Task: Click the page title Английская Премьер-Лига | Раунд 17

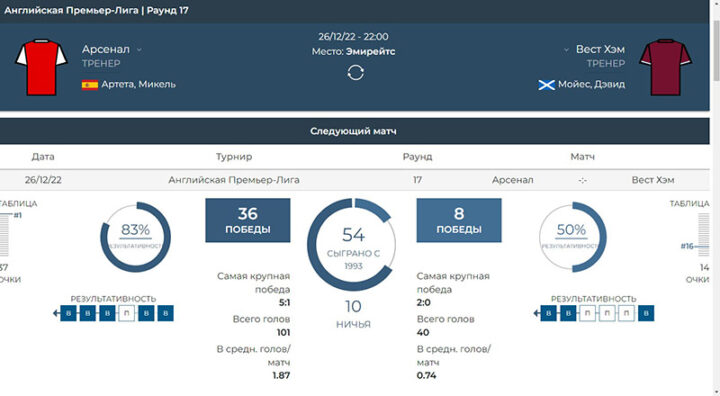Action: click(x=96, y=10)
